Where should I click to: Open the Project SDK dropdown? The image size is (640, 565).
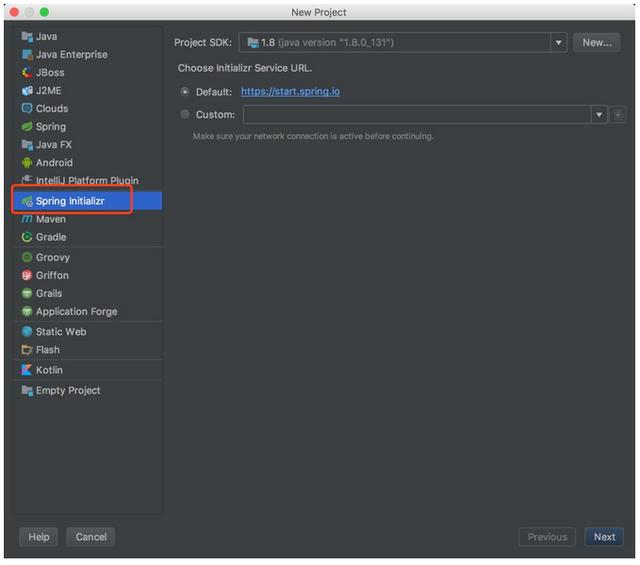558,43
